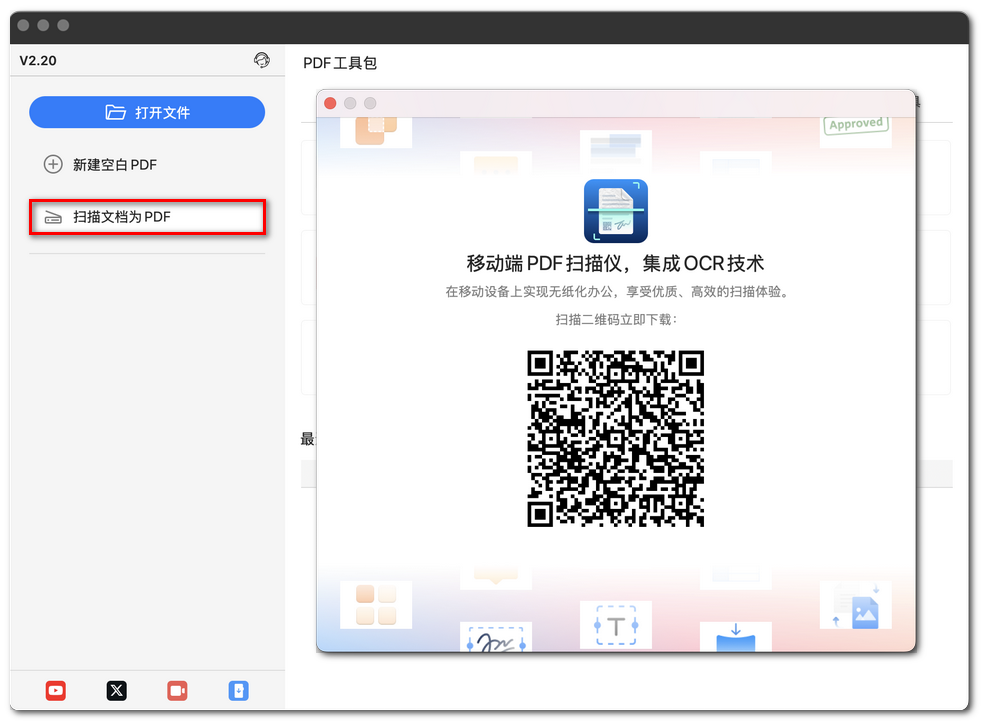
Task: Open the YouTube link icon
Action: (x=56, y=690)
